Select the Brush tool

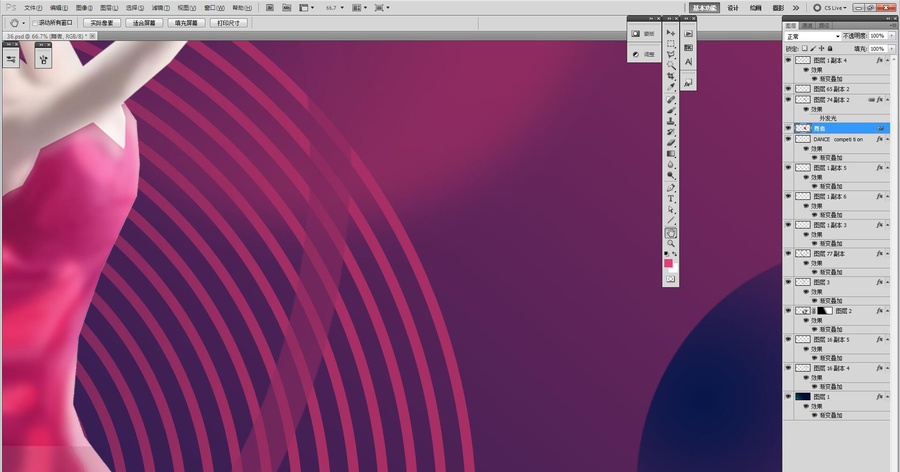coord(670,111)
